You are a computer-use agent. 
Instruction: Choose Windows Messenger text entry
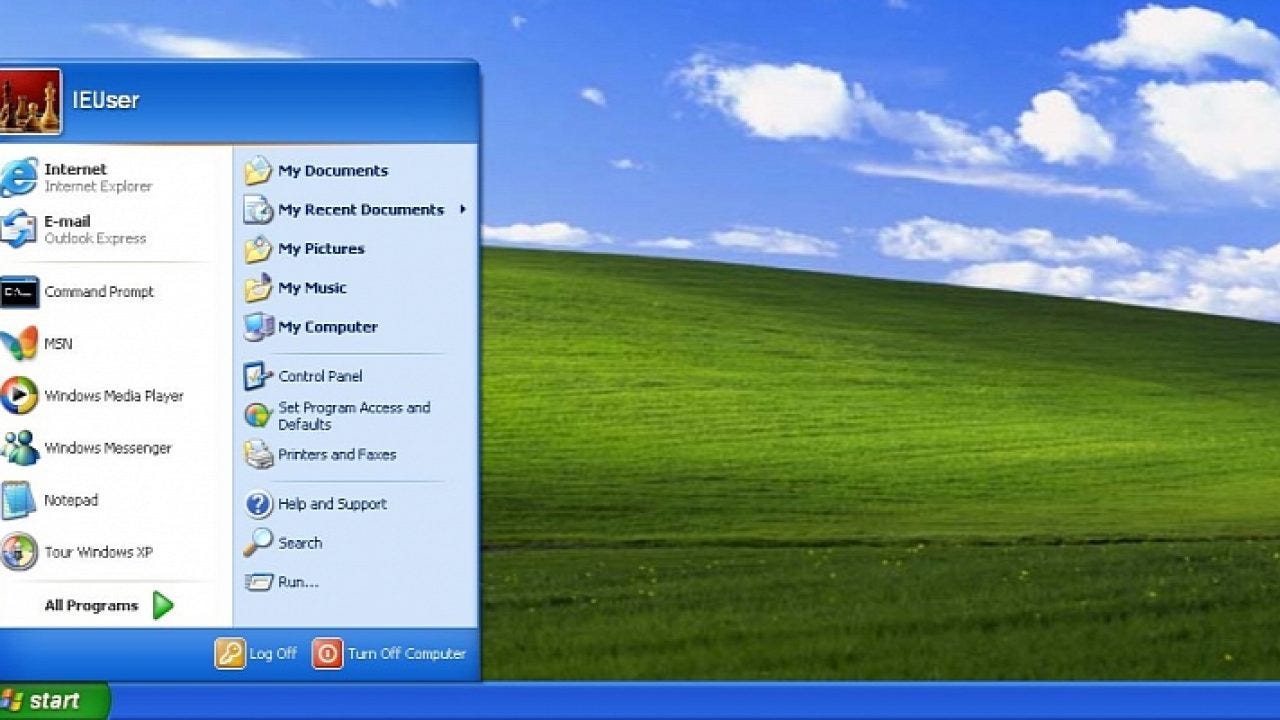coord(108,448)
